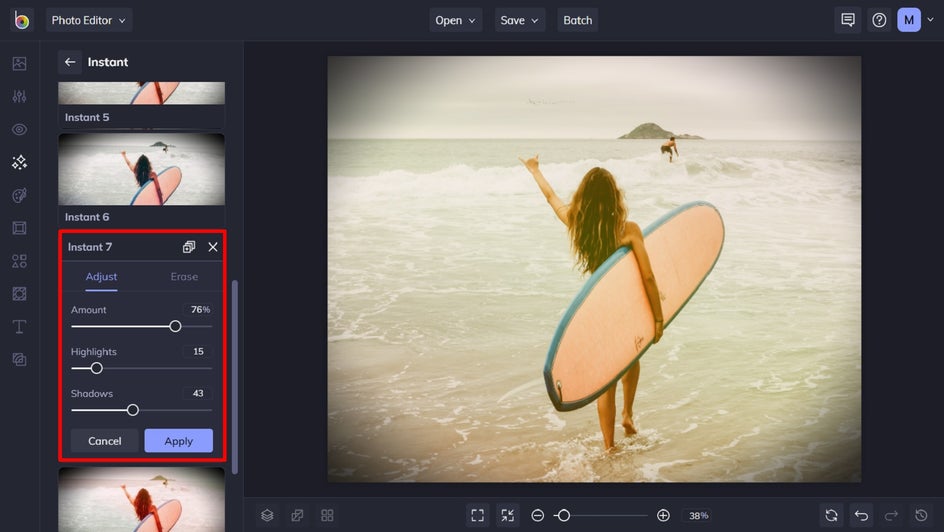Select the Instant 5 effect thumbnail
Viewport: 944px width, 532px height.
[141, 93]
